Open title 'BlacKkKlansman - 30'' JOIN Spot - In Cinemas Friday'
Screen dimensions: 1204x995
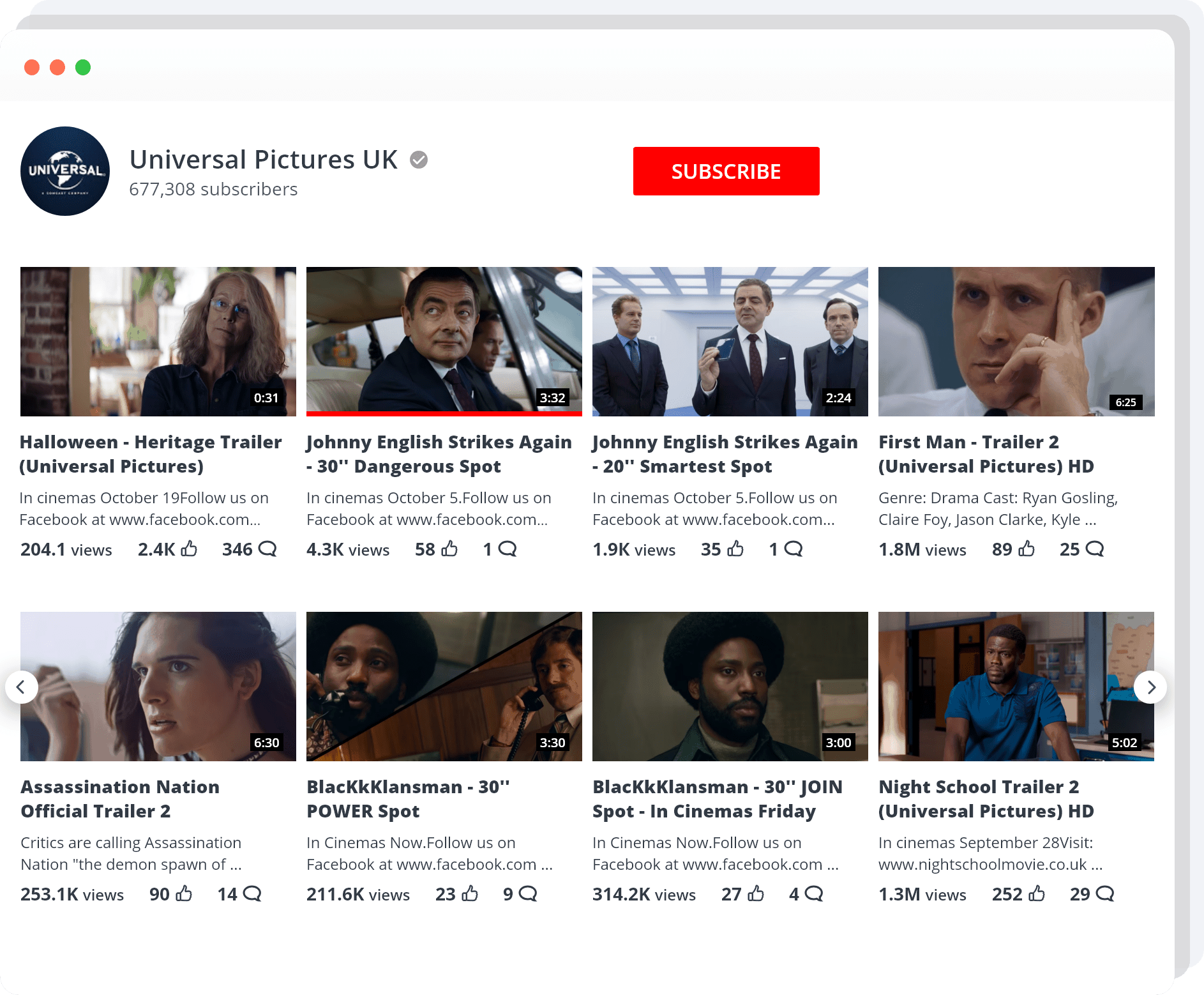(718, 799)
